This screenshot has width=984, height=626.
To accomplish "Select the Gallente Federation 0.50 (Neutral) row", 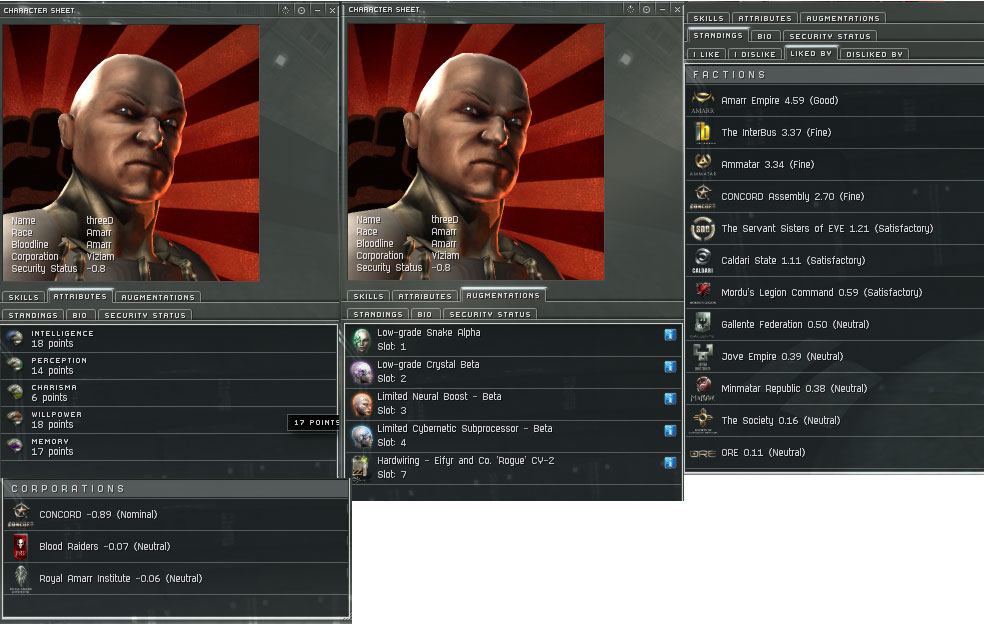I will pos(835,325).
